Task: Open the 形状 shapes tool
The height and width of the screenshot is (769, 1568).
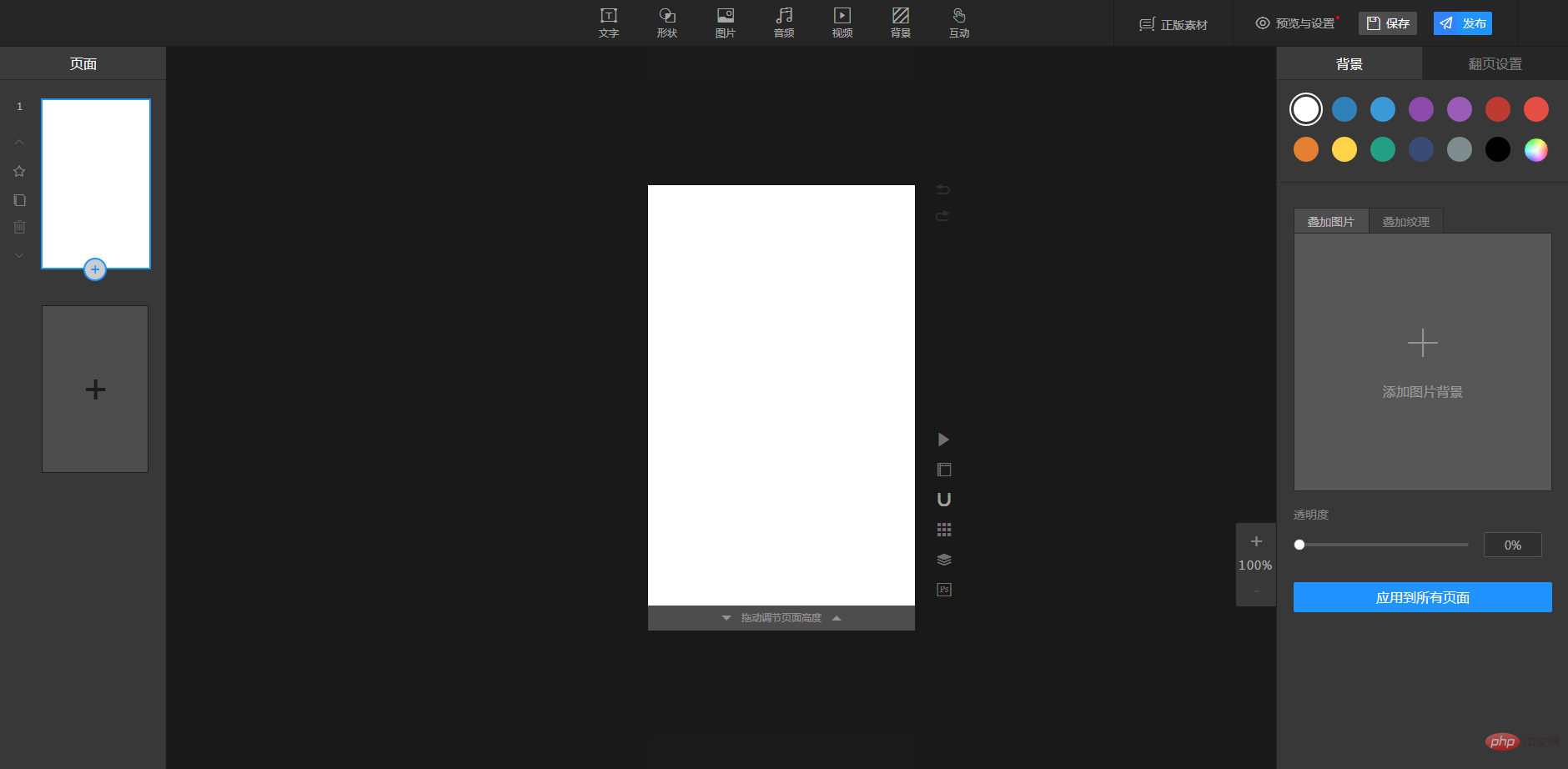Action: point(667,23)
